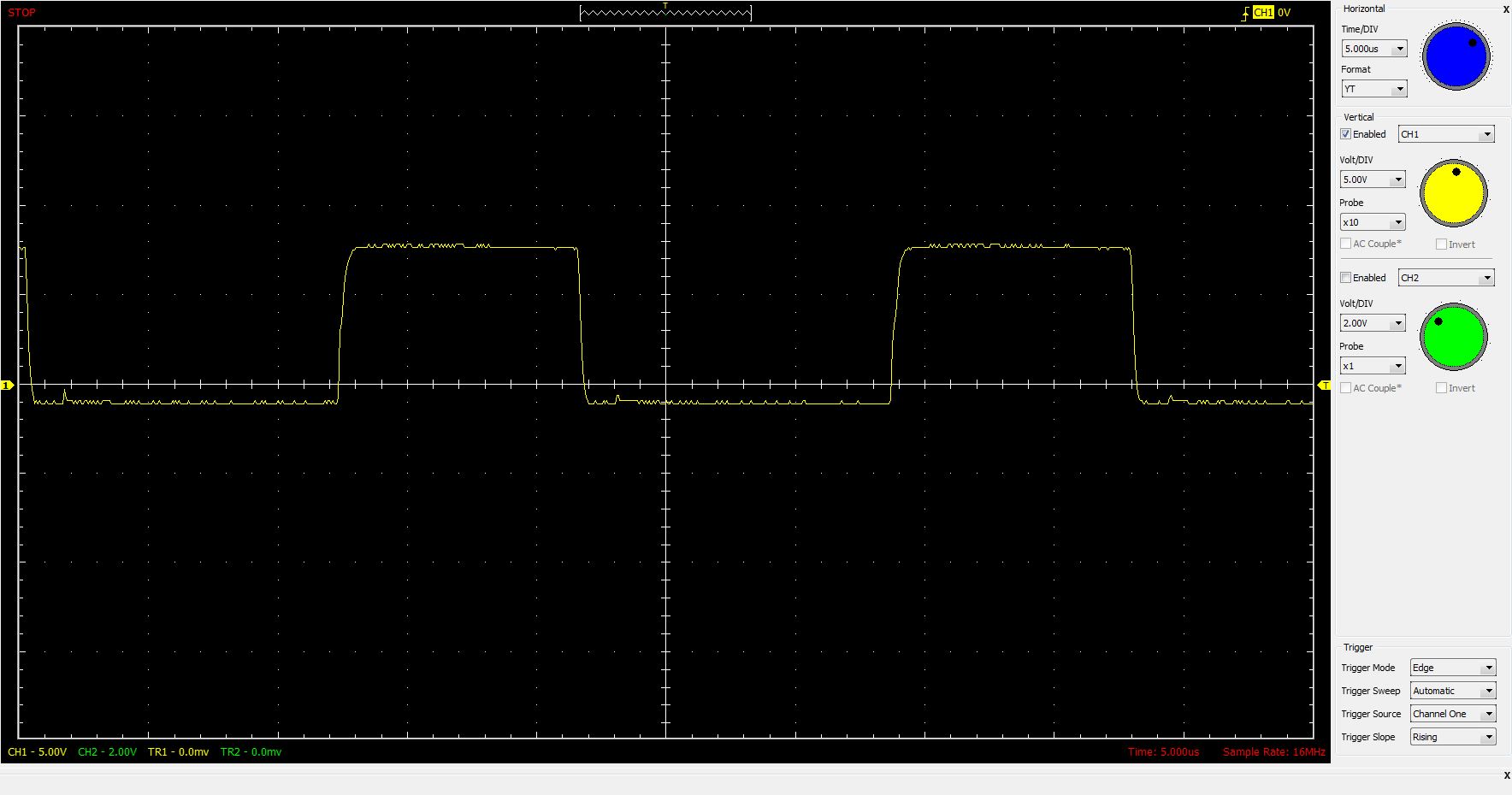
Task: Open the CH1 Probe x10 dropdown
Action: [x=1373, y=222]
